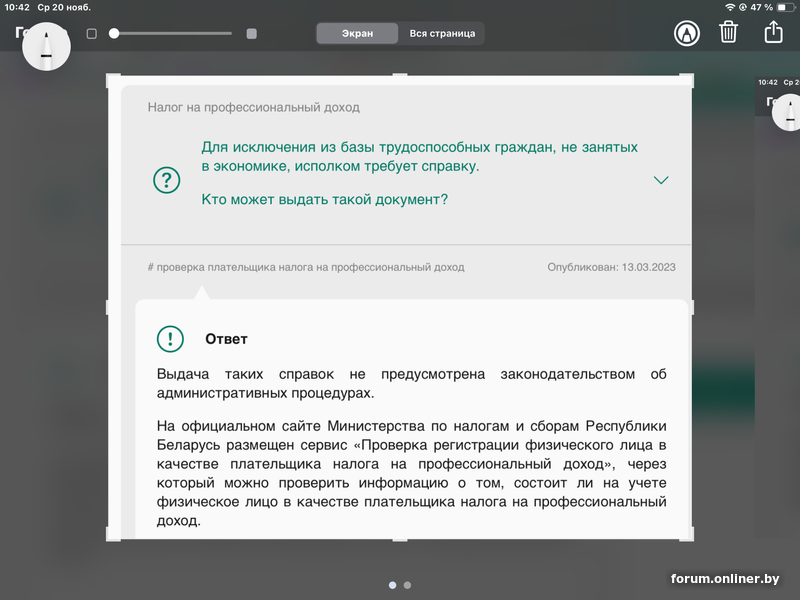Tap the 10:42 clock in status bar
The height and width of the screenshot is (600, 800).
pyautogui.click(x=17, y=7)
